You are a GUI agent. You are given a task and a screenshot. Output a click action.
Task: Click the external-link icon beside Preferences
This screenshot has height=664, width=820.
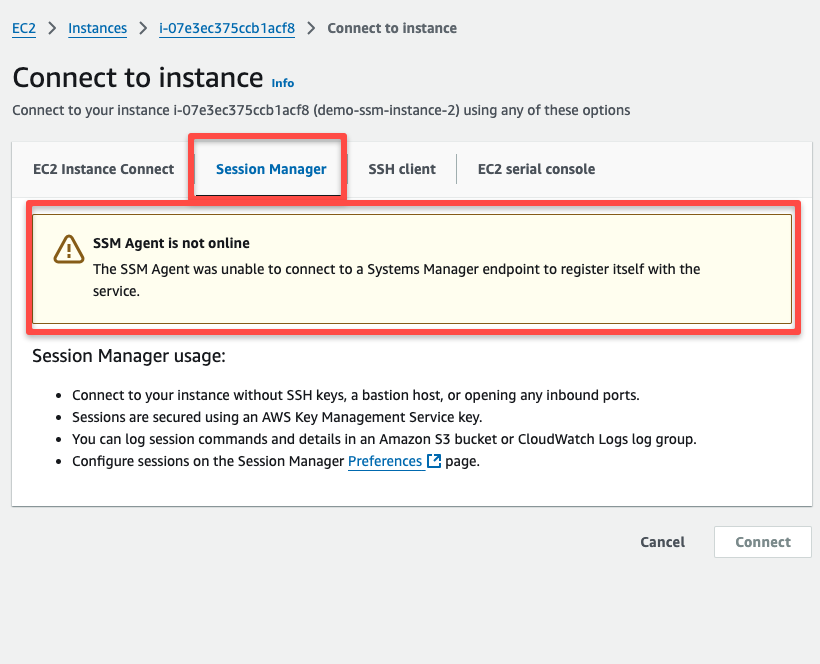433,461
